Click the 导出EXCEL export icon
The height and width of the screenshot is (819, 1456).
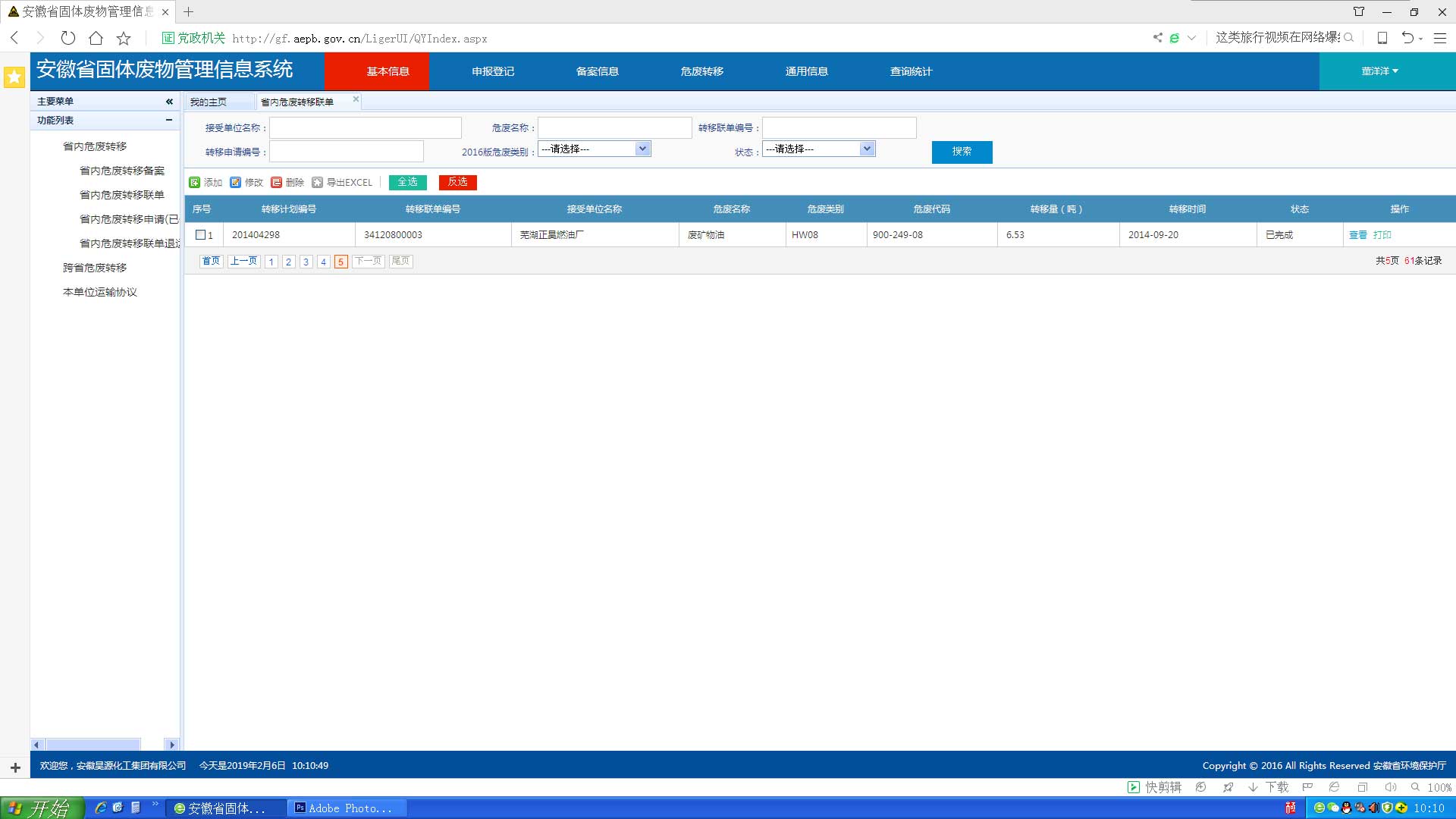[x=318, y=182]
